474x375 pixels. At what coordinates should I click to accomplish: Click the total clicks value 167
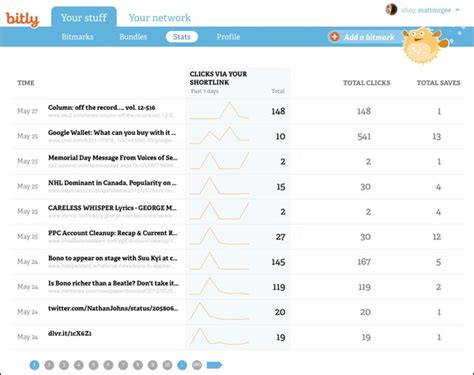click(364, 262)
